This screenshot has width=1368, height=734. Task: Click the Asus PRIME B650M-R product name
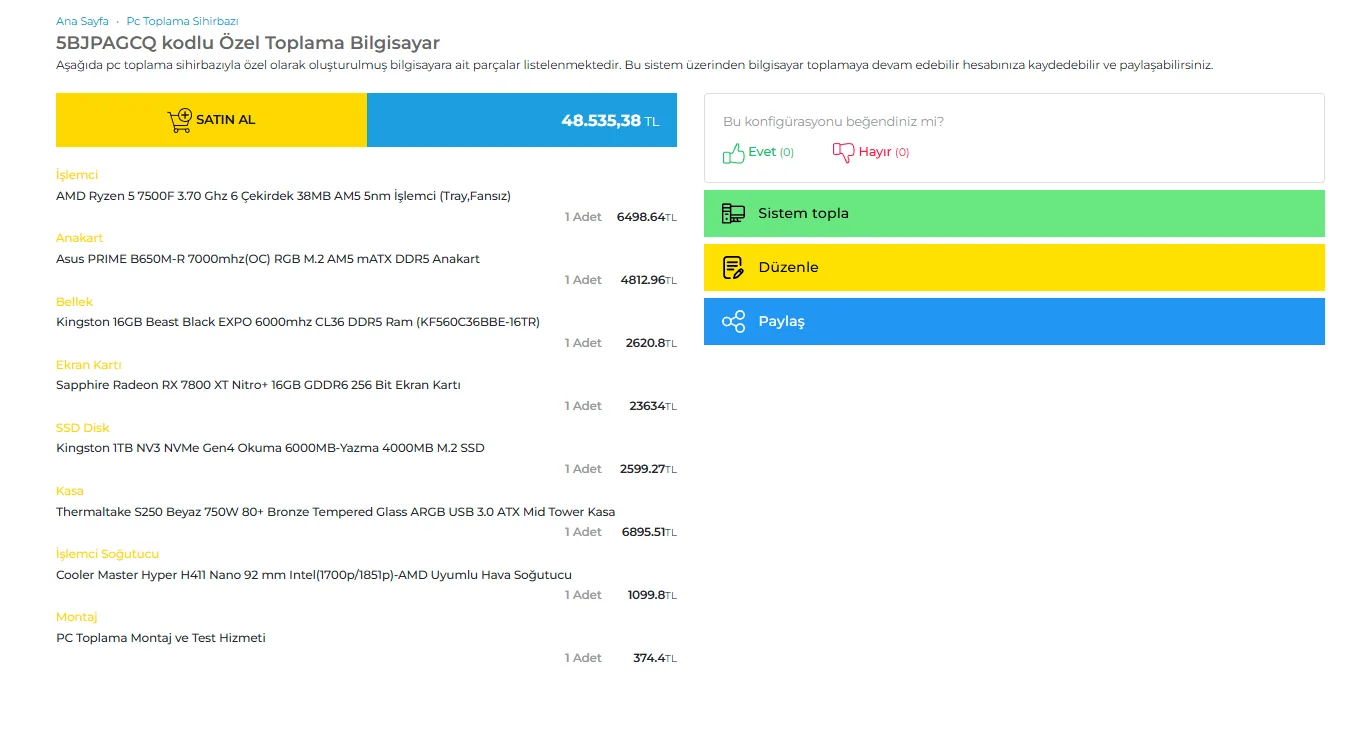coord(268,259)
